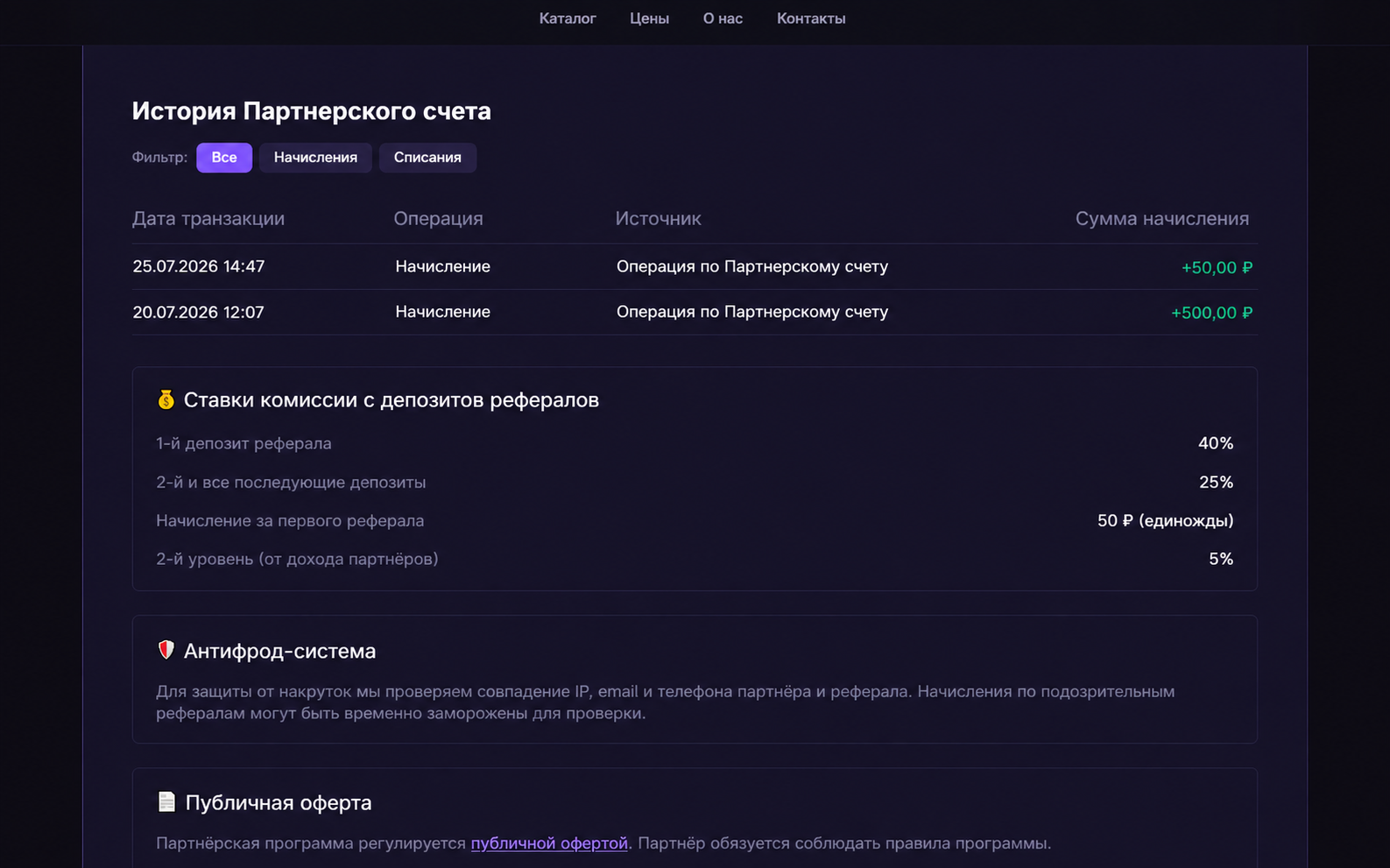
Task: Click Начисление in the 25.07.2026 row
Action: point(442,266)
